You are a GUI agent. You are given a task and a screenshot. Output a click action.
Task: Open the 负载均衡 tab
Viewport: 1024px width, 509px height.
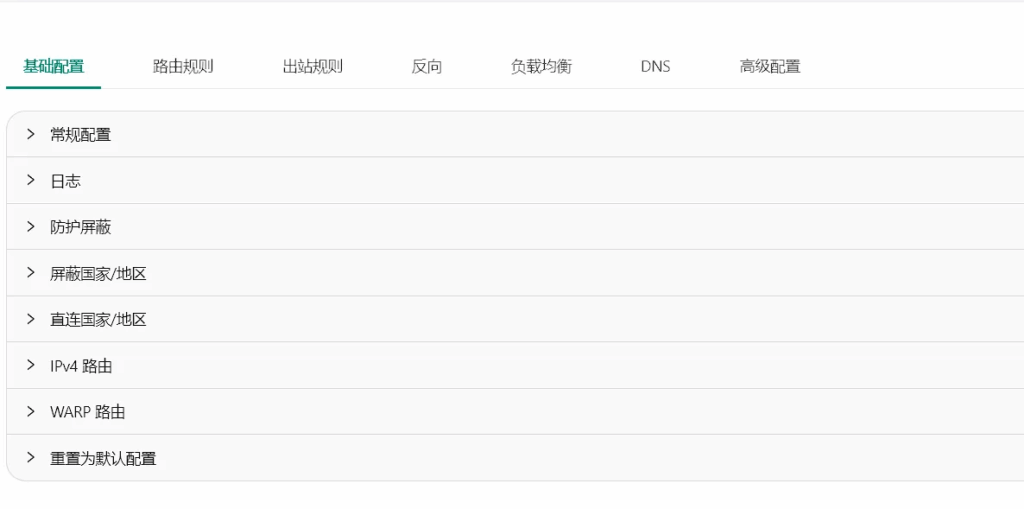[x=541, y=67]
